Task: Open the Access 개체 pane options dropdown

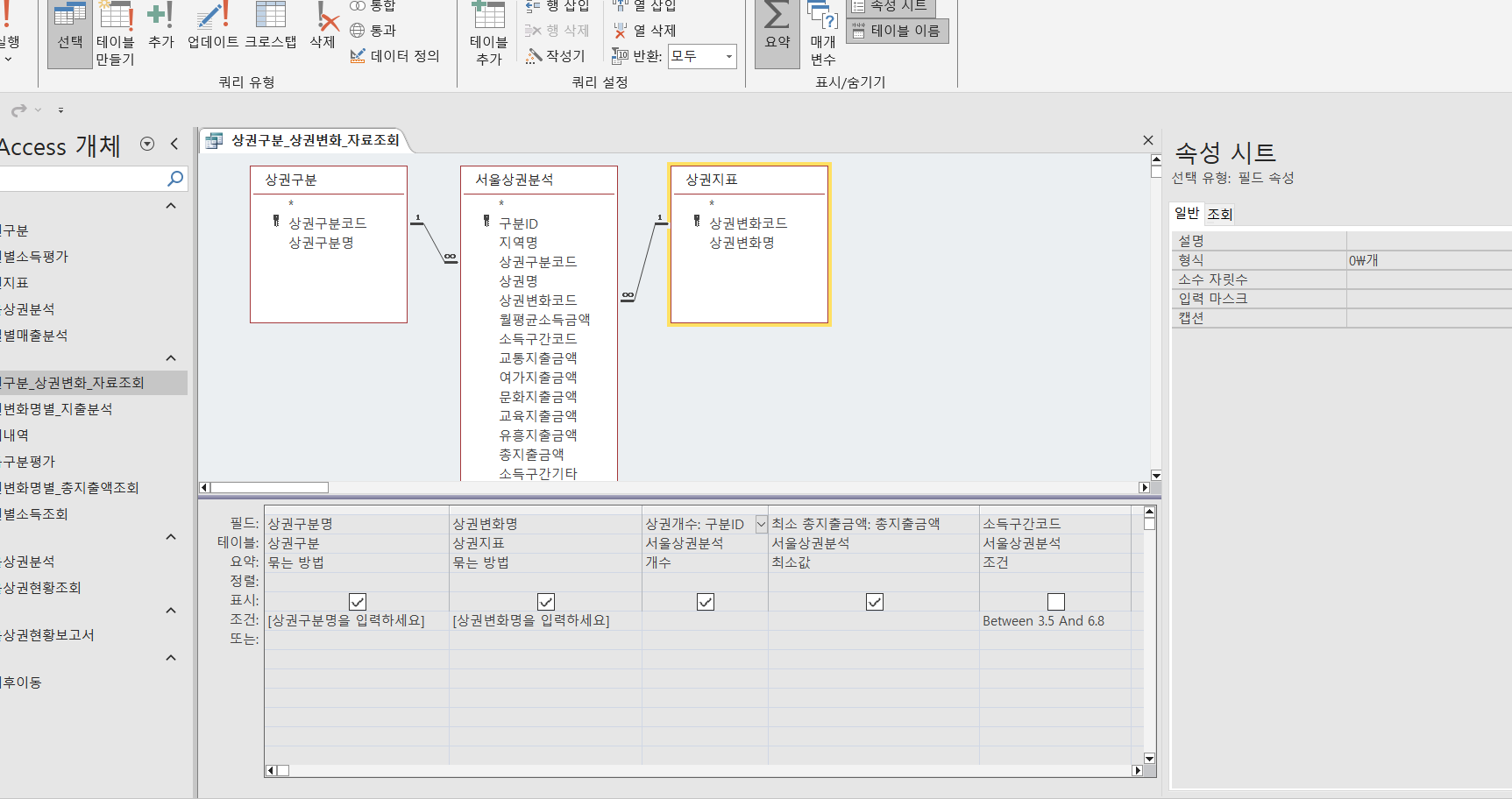Action: [x=147, y=145]
